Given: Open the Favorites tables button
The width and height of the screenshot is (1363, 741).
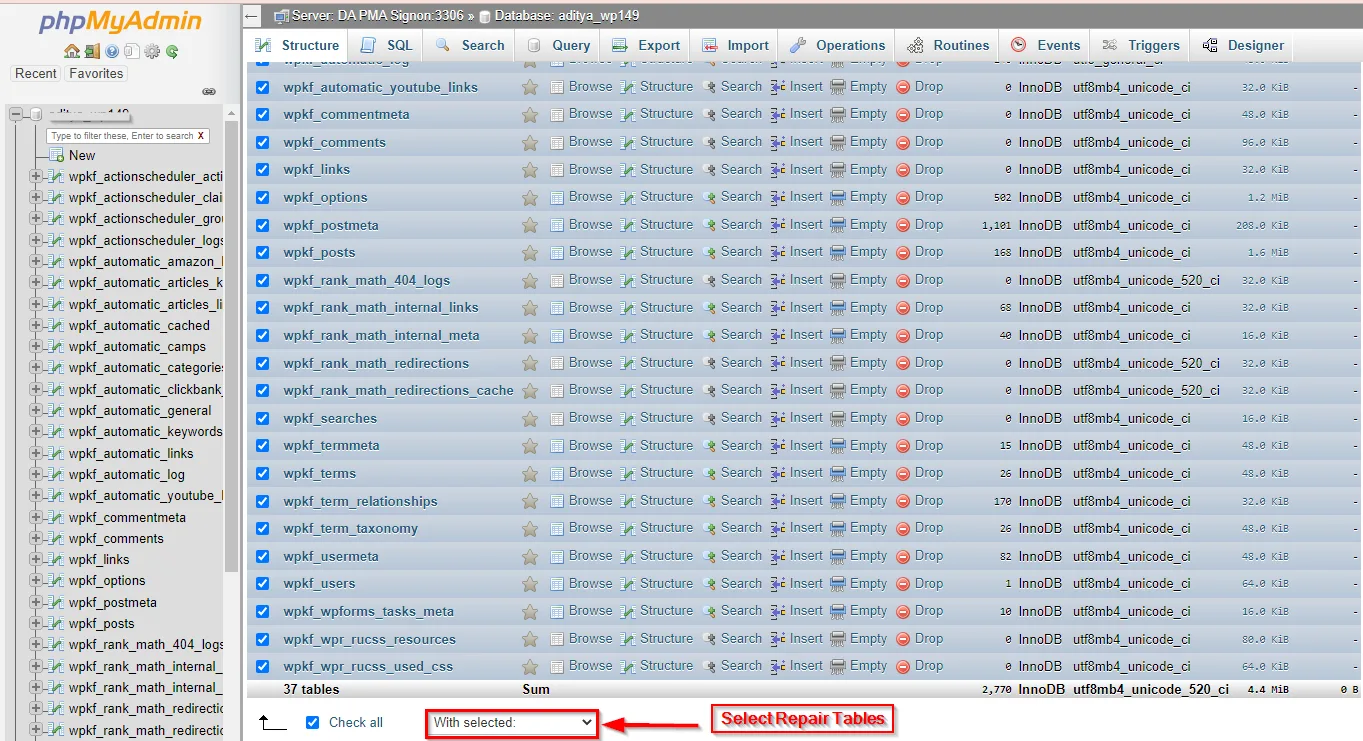Looking at the screenshot, I should [96, 73].
